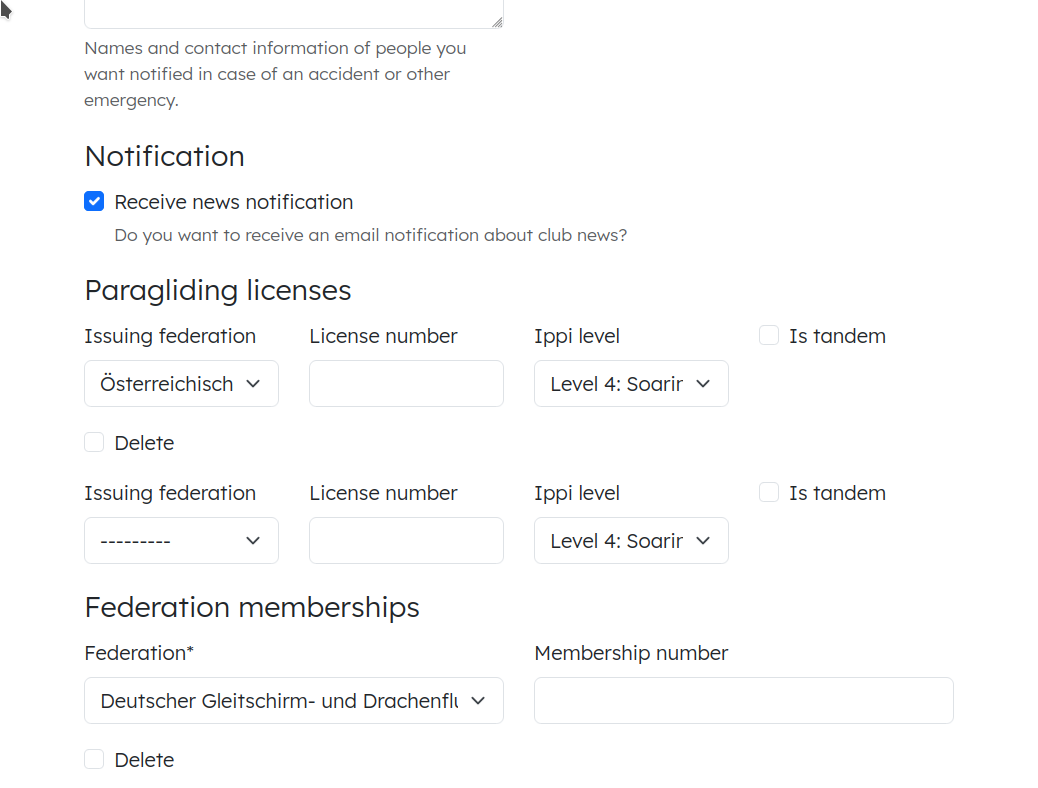Viewport: 1038px width, 788px height.
Task: Click chevron arrow of Österreichisch dropdown
Action: [253, 383]
